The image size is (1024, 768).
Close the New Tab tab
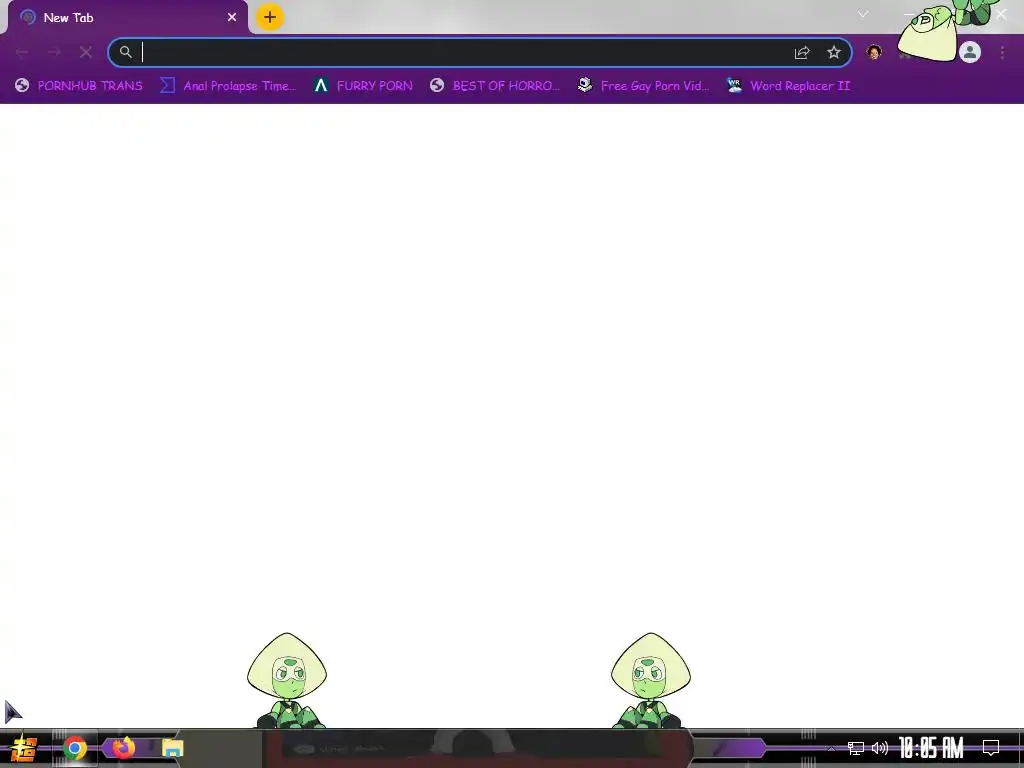pos(232,17)
